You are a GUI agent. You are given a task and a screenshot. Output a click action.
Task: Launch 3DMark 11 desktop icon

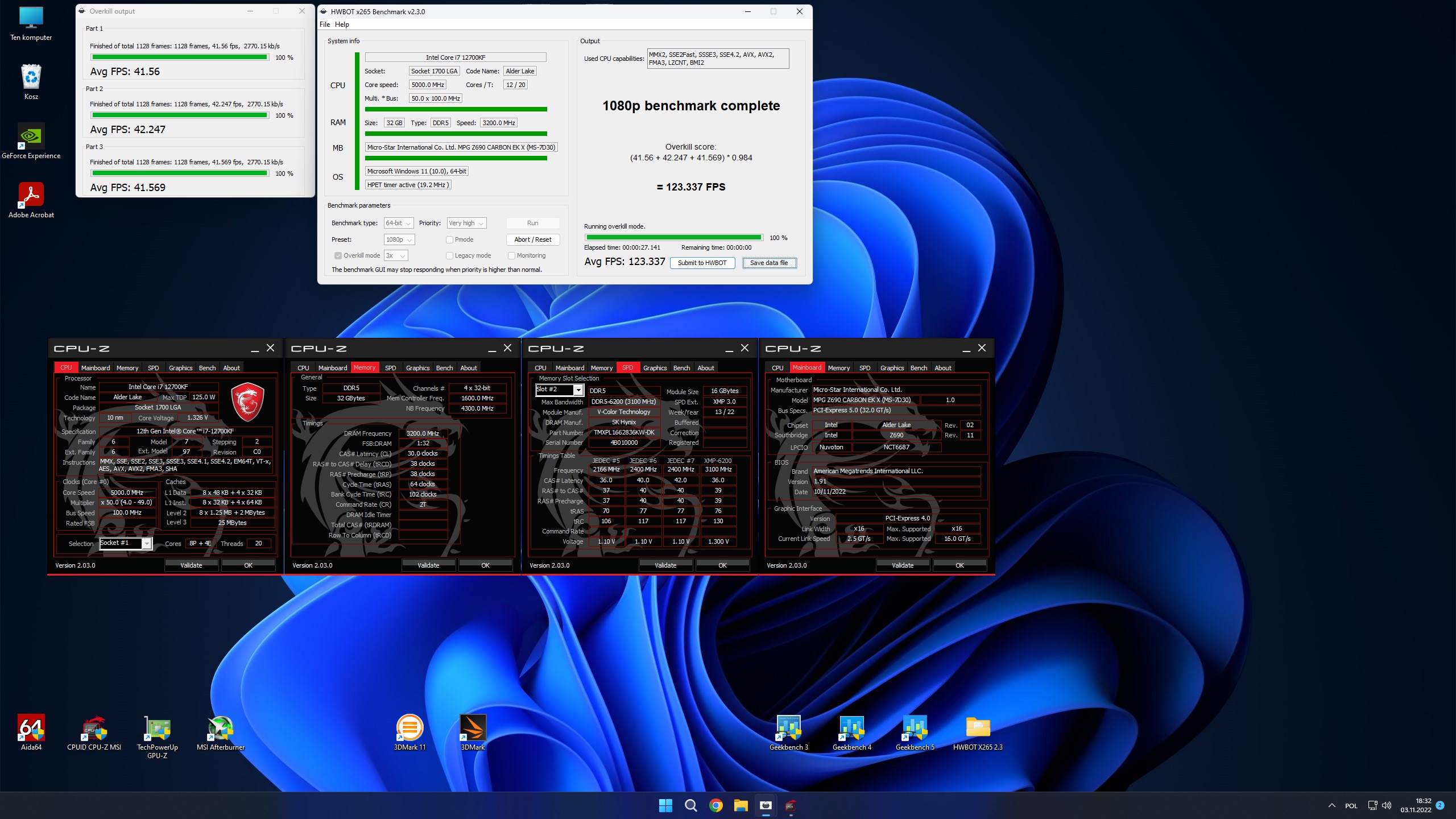[x=409, y=733]
